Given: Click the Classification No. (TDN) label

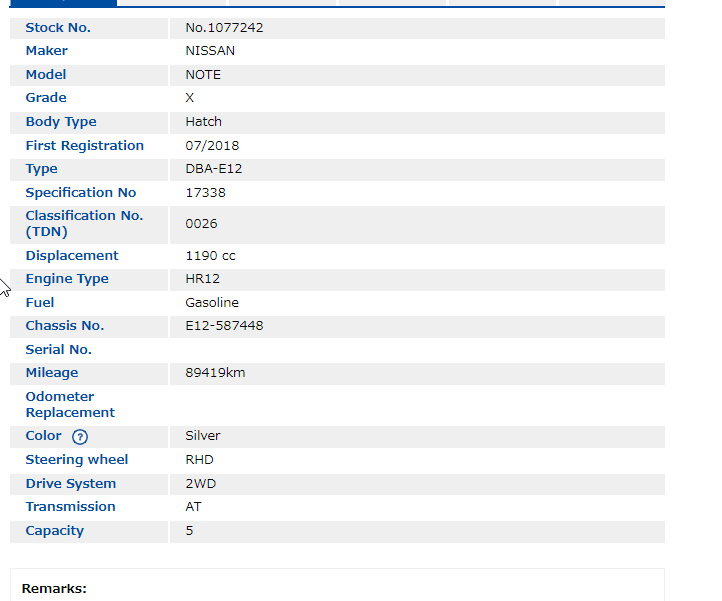Looking at the screenshot, I should coord(84,224).
